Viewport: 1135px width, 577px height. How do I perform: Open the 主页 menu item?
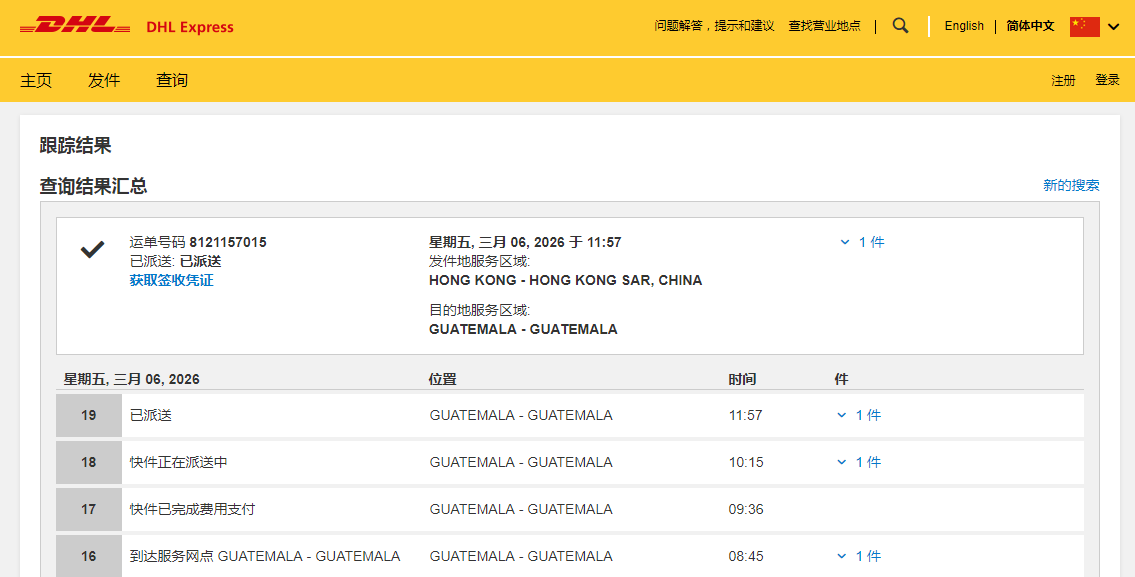click(36, 80)
